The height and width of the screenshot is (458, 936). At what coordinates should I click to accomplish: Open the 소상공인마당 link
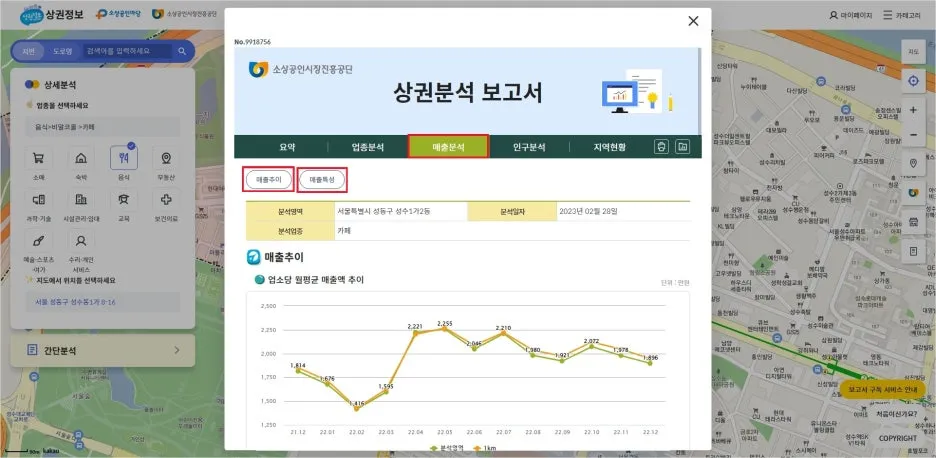118,13
